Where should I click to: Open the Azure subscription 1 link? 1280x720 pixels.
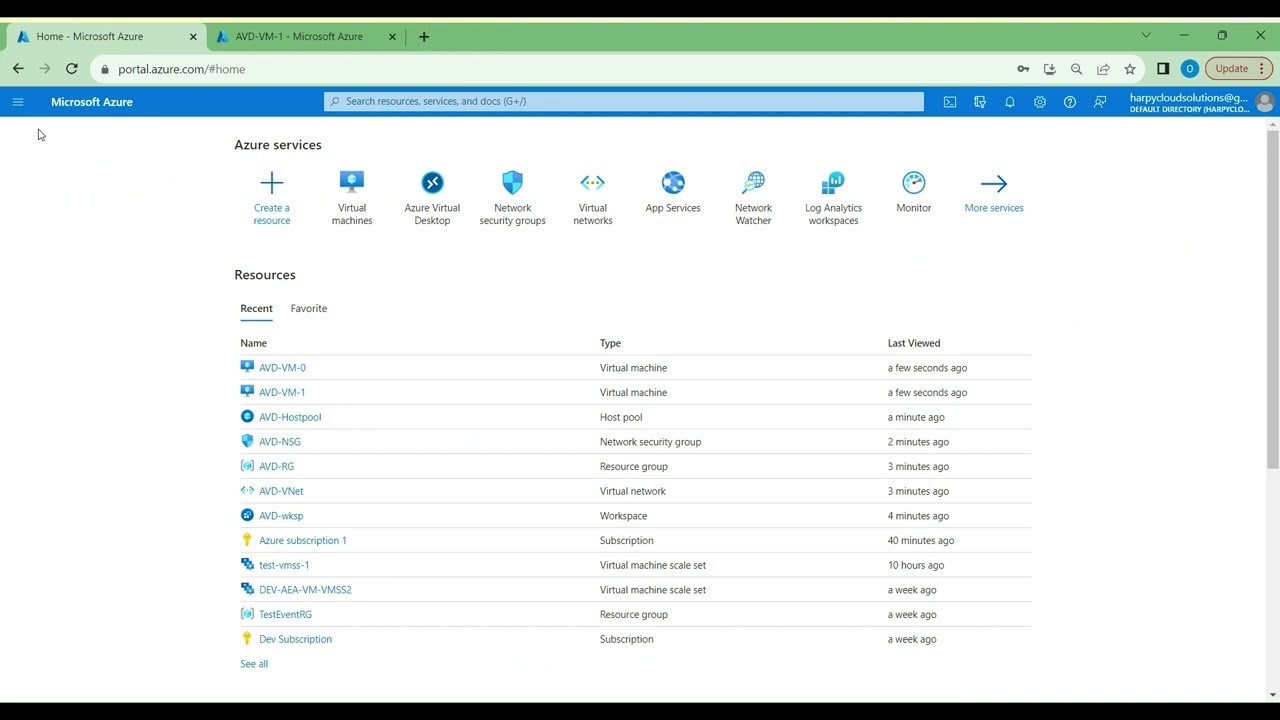[x=303, y=541]
